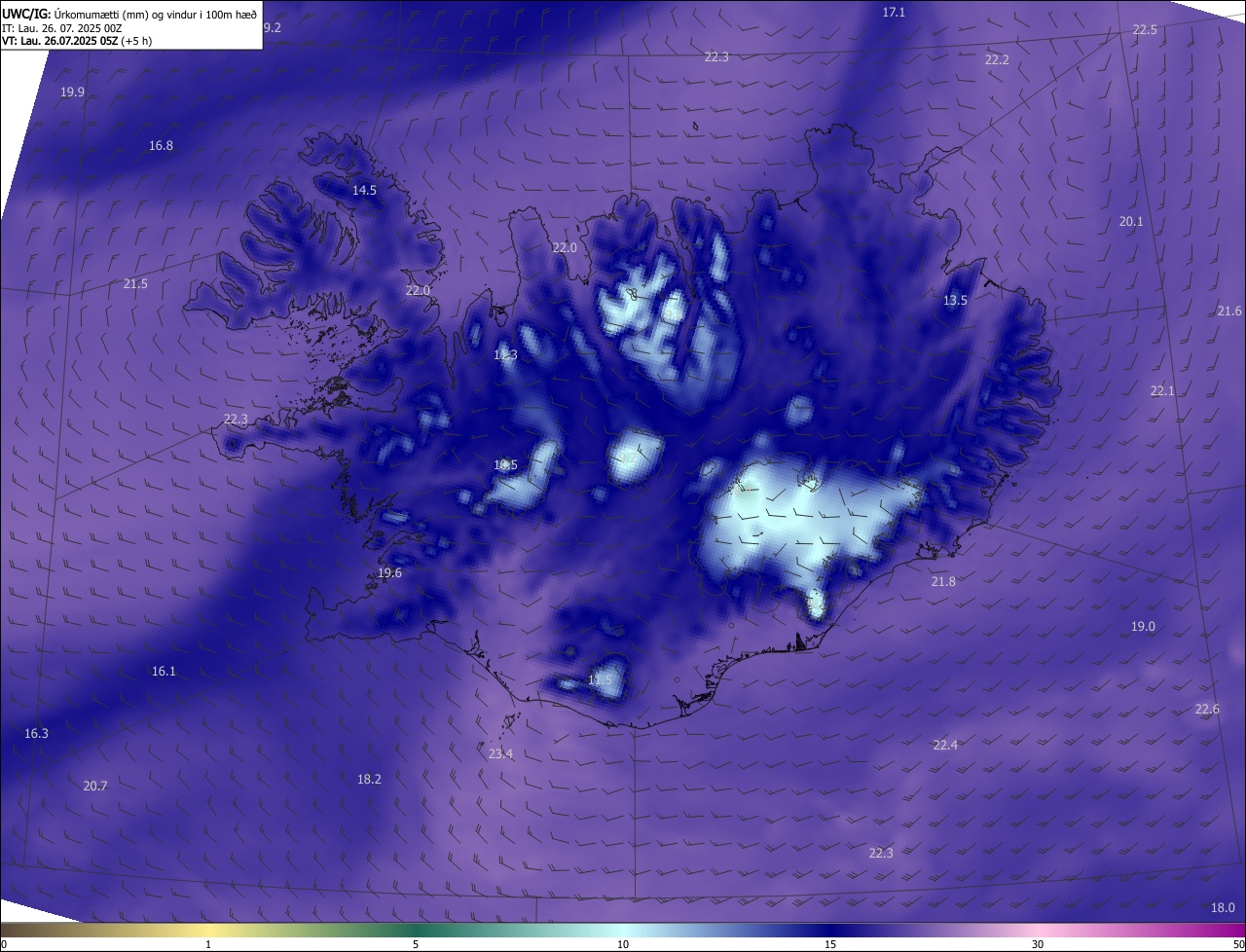
Task: Click the colour scale tick label 50
Action: 1238,945
